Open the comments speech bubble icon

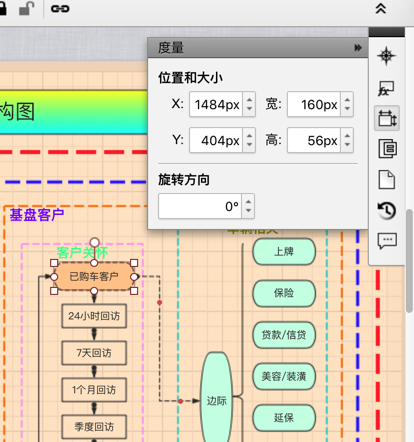click(387, 241)
